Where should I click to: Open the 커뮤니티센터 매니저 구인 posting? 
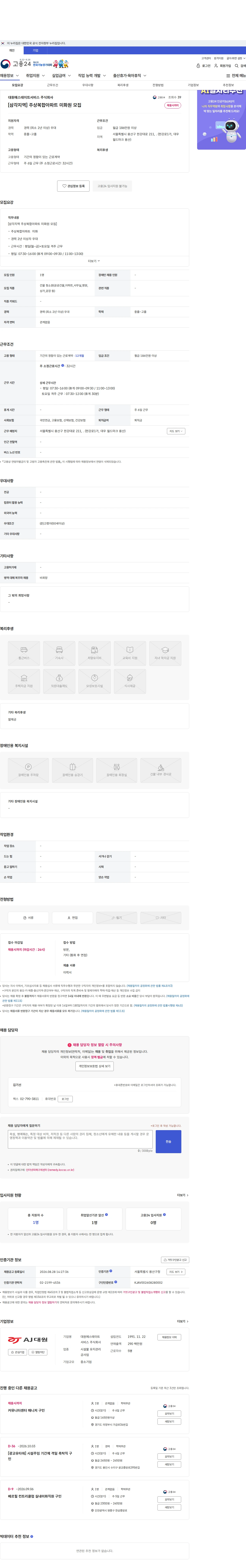(26, 1410)
